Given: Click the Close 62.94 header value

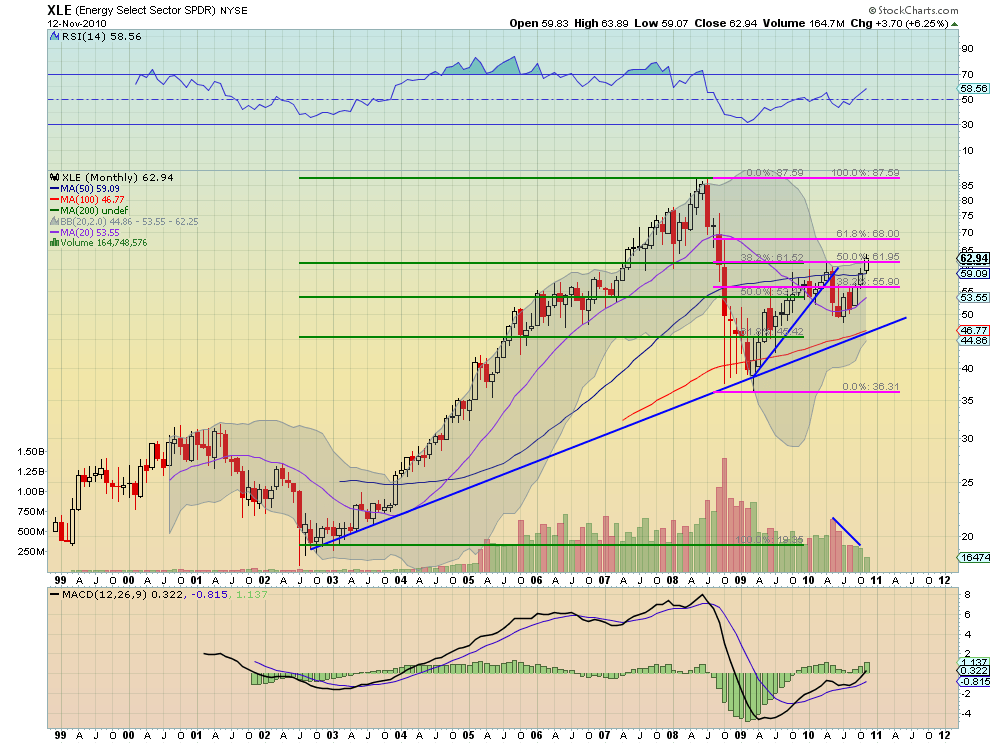Looking at the screenshot, I should coord(725,23).
